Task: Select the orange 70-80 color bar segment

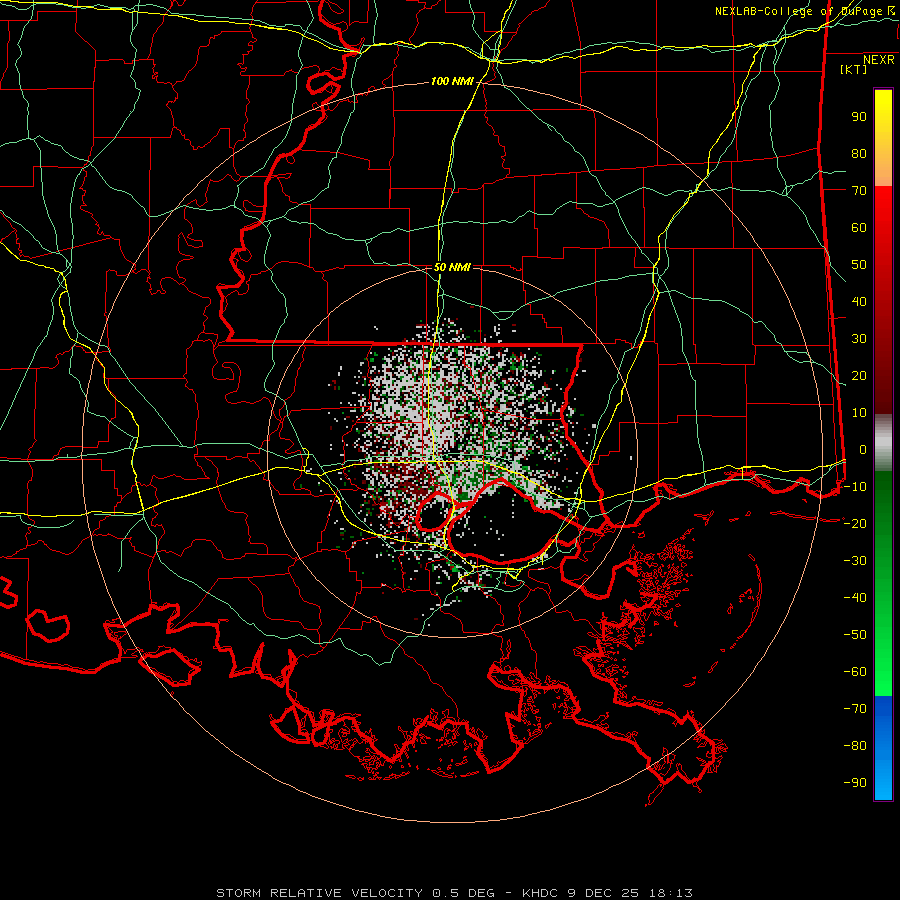Action: [883, 168]
